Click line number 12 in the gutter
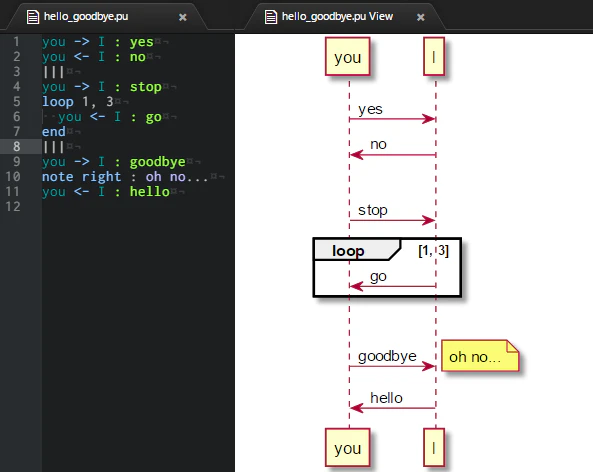 point(12,206)
